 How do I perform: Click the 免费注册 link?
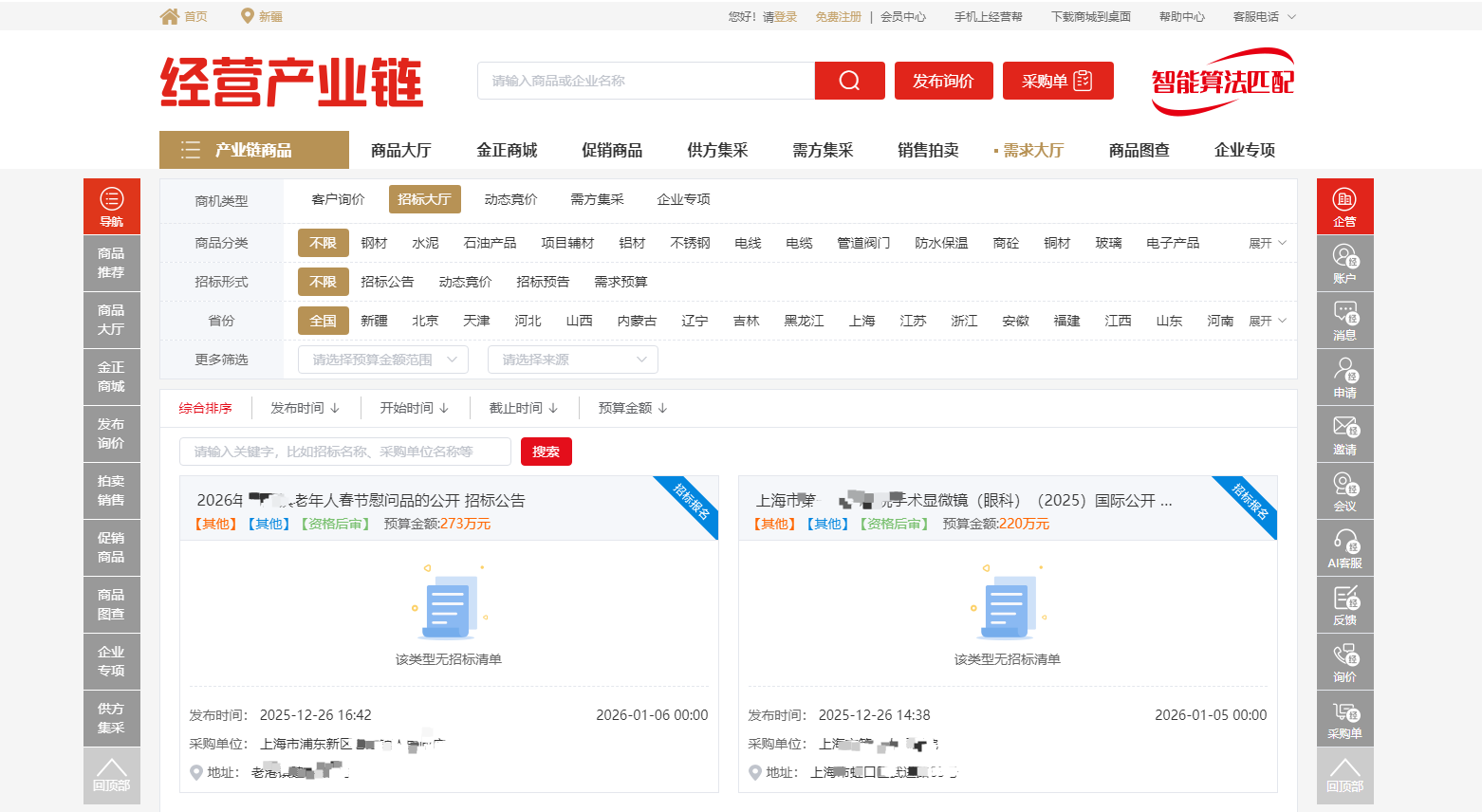(839, 16)
